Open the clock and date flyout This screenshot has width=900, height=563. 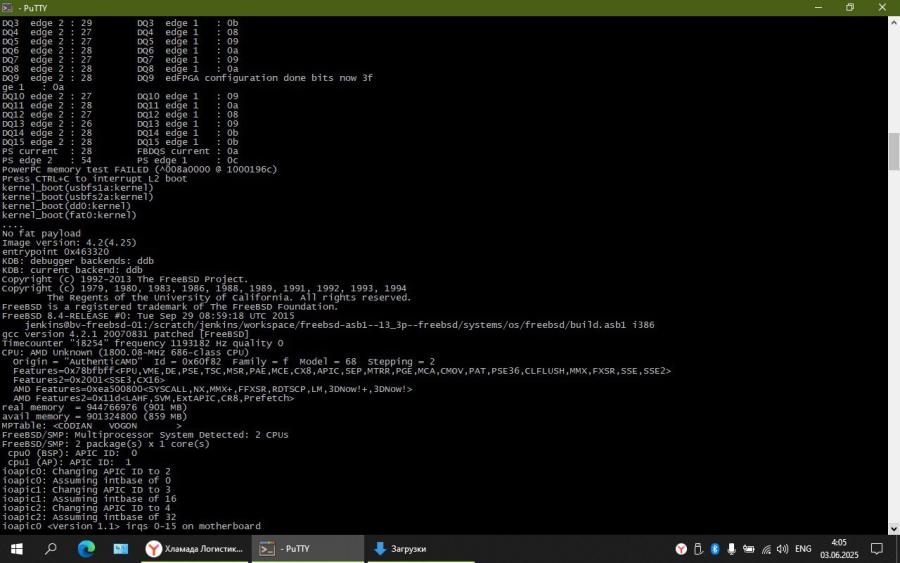(x=838, y=548)
